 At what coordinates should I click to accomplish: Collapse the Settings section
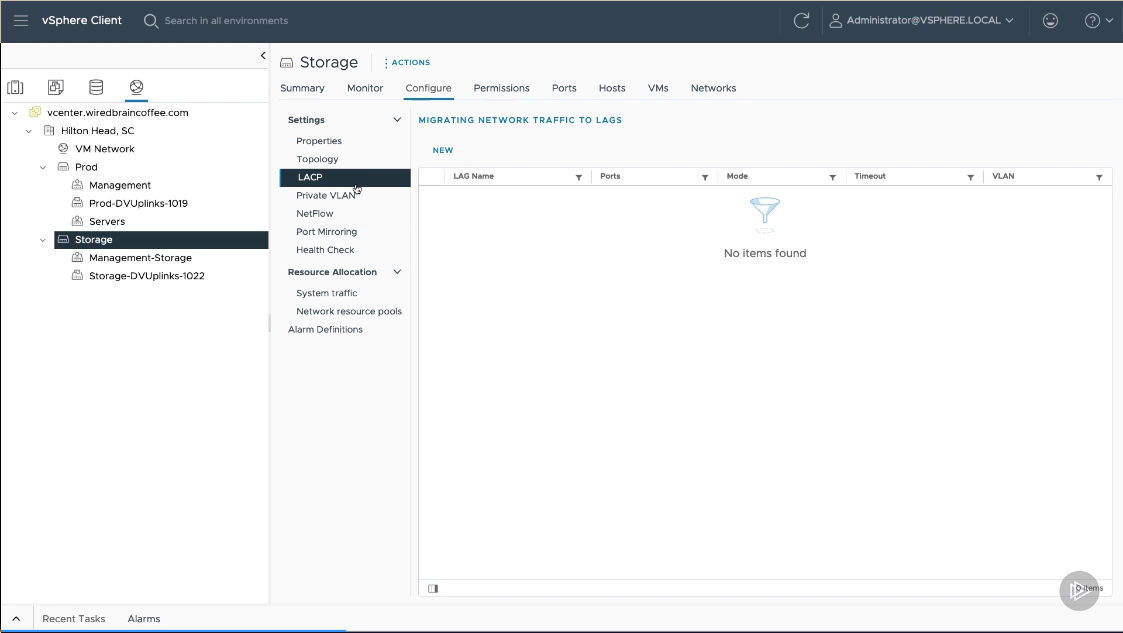coord(397,120)
